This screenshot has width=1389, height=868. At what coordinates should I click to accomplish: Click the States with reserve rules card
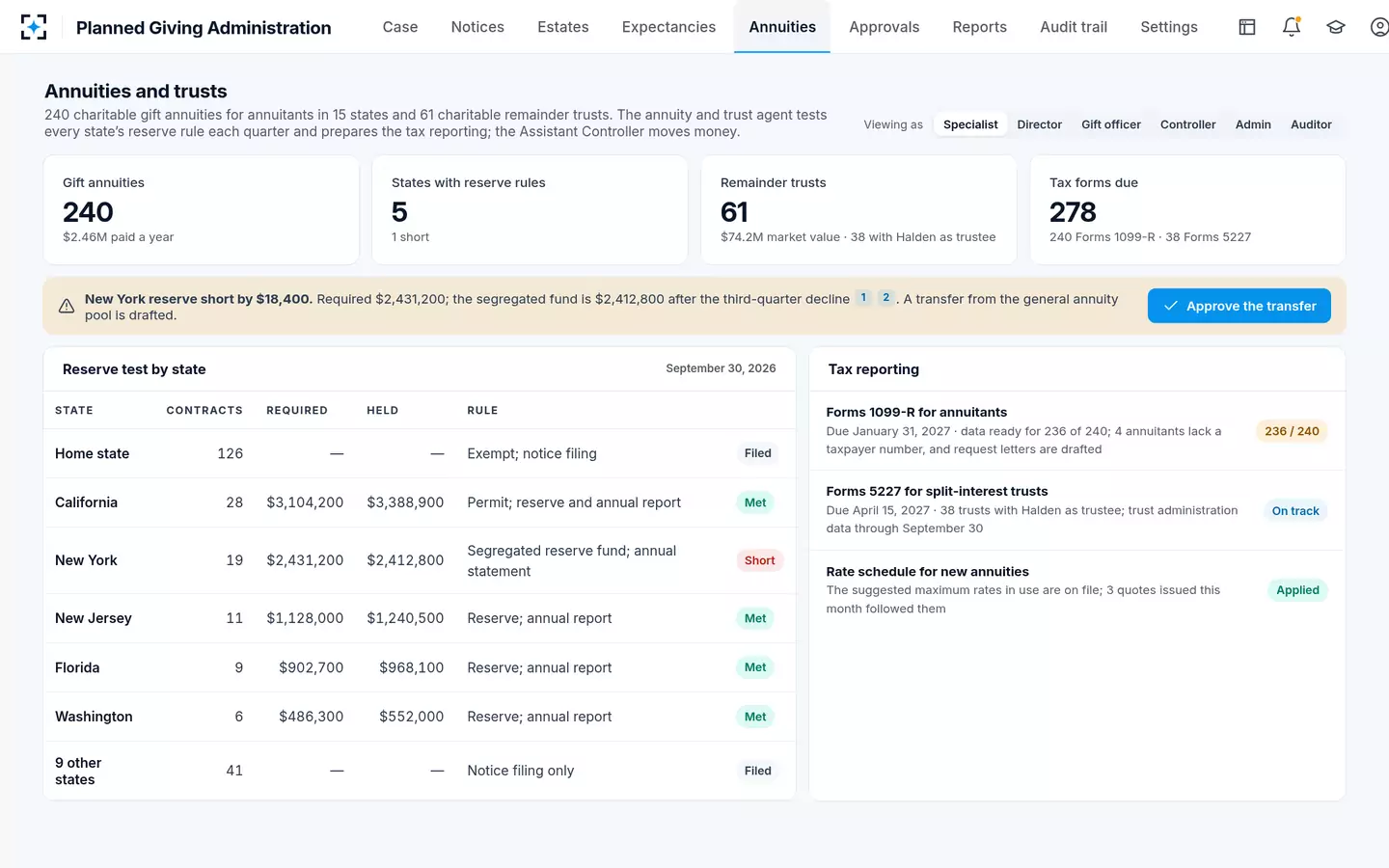click(x=530, y=209)
